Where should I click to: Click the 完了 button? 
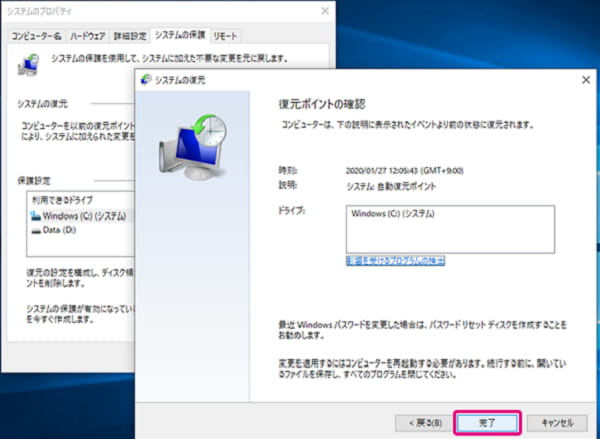coord(487,422)
